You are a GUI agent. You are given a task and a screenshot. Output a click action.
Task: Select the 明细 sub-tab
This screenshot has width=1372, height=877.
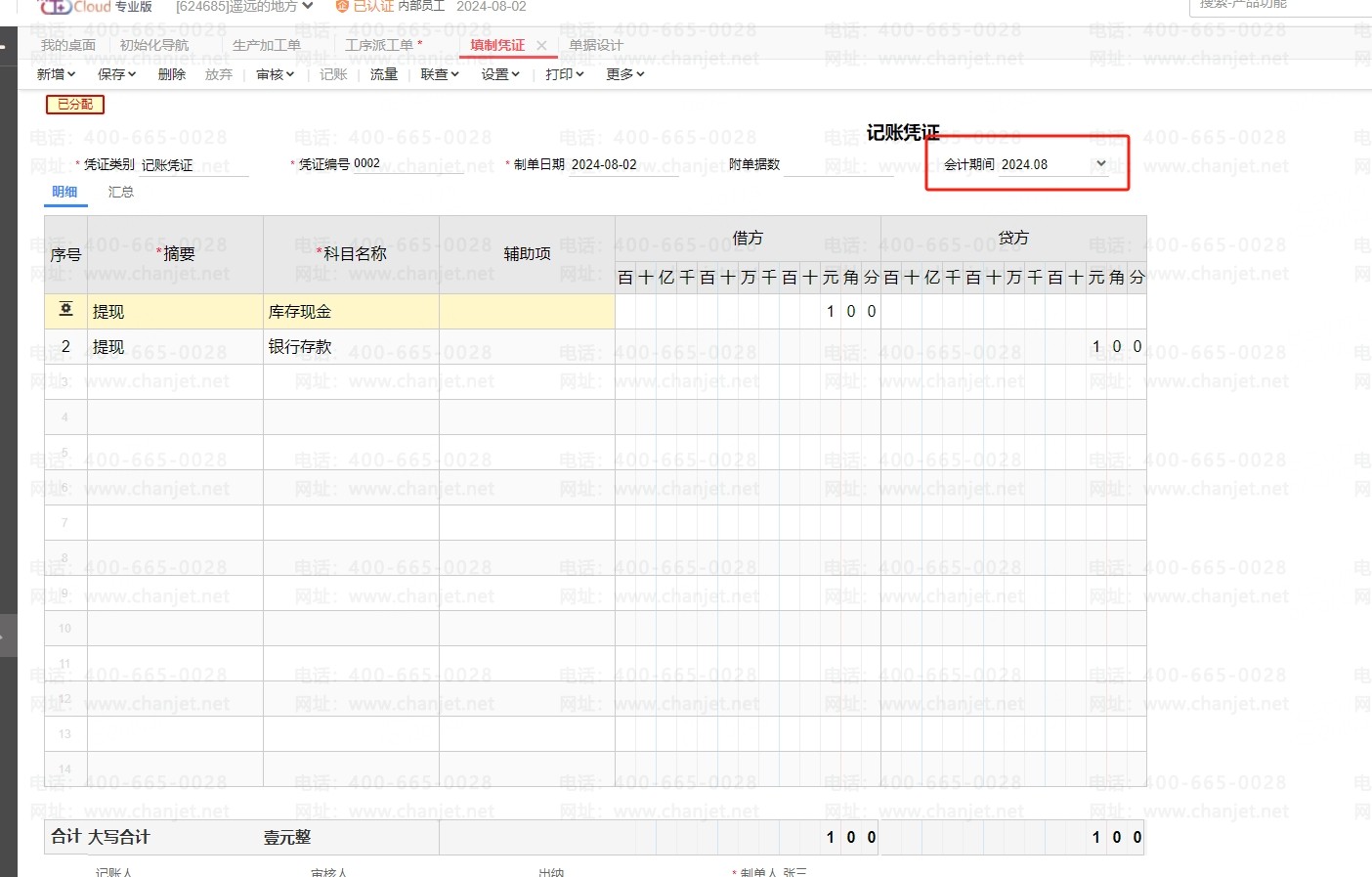[64, 192]
